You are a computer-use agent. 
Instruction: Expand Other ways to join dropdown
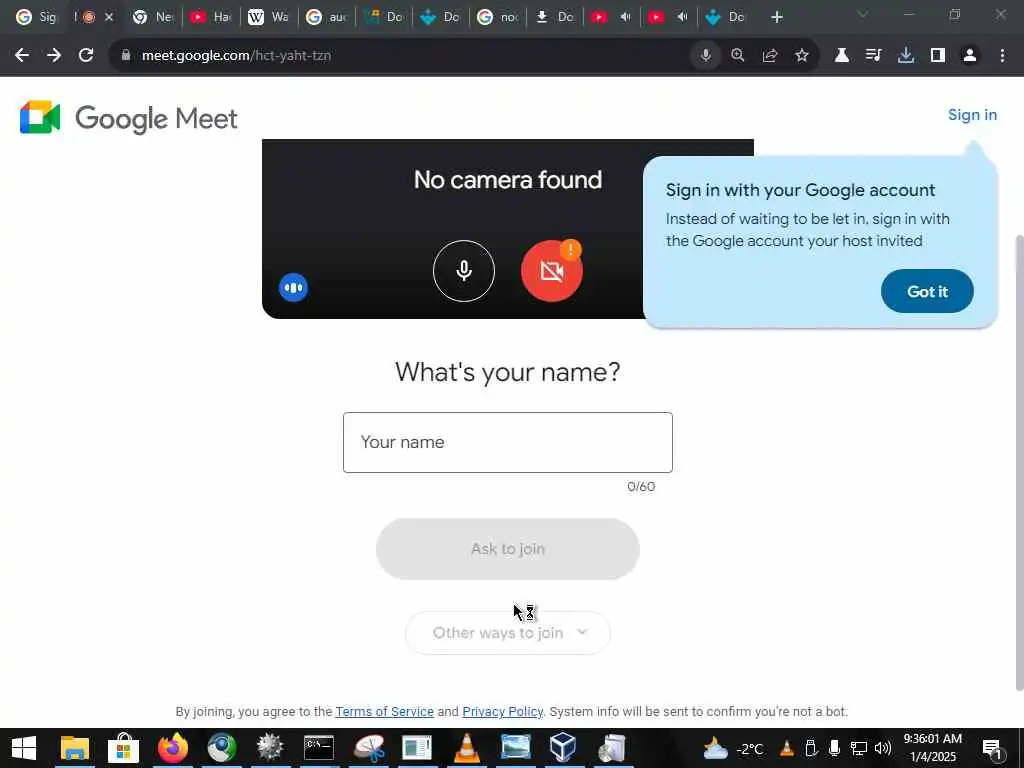point(507,633)
